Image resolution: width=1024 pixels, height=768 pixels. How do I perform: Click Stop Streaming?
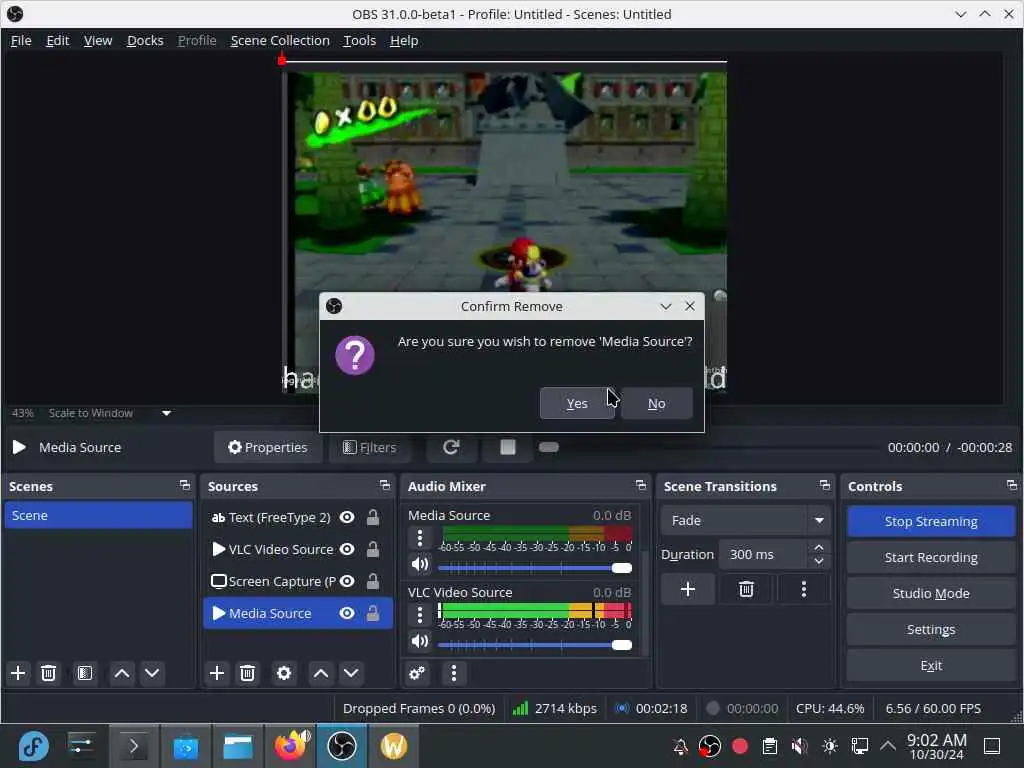[931, 521]
